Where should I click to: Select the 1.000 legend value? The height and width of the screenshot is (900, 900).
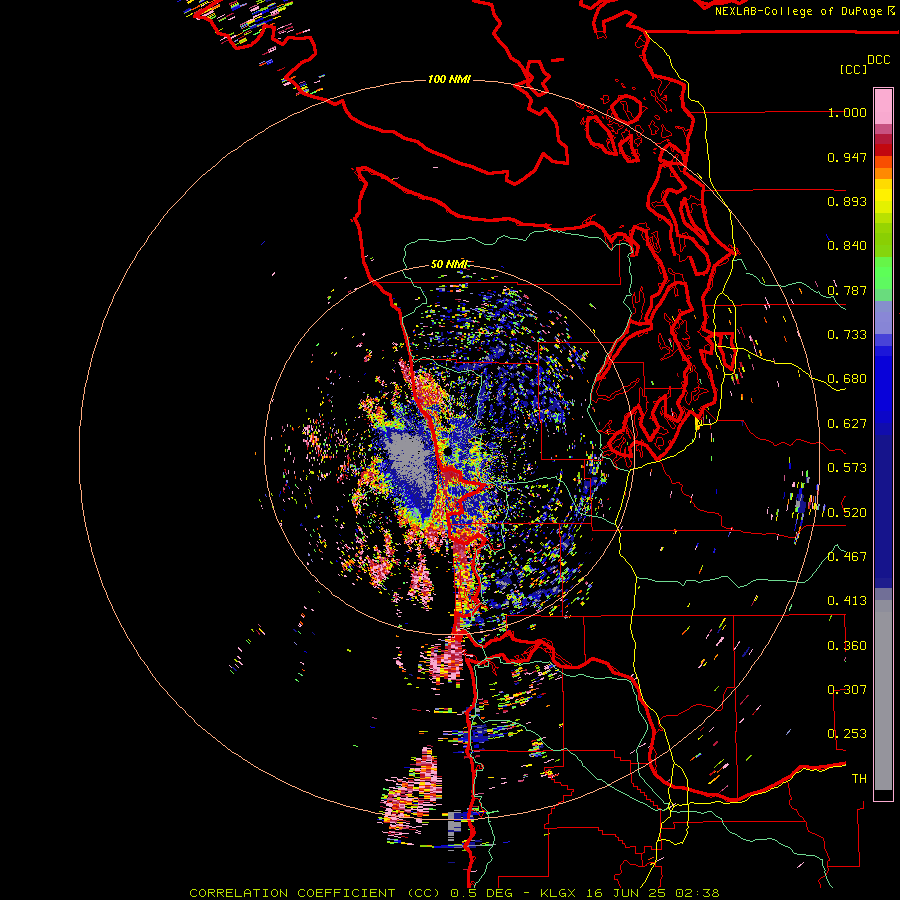(847, 112)
